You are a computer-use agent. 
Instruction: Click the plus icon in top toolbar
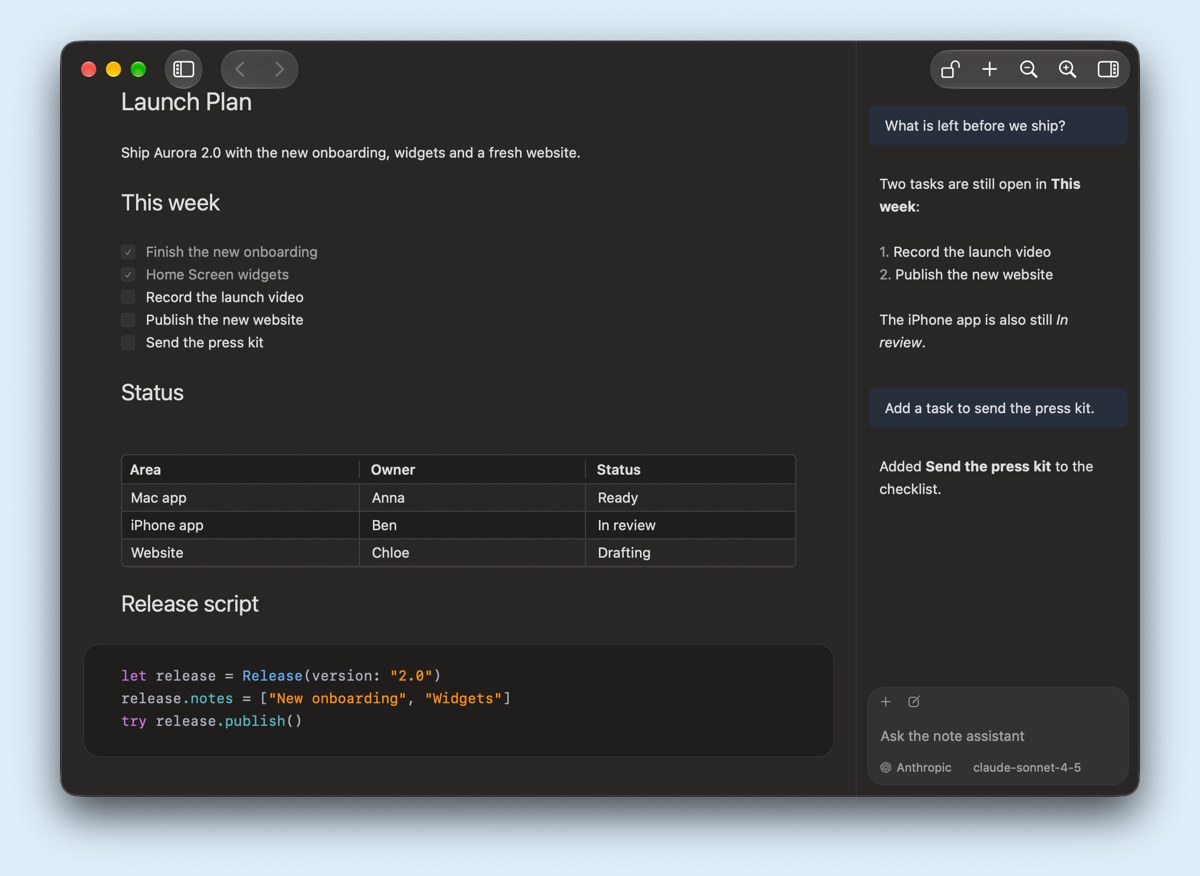[x=989, y=69]
